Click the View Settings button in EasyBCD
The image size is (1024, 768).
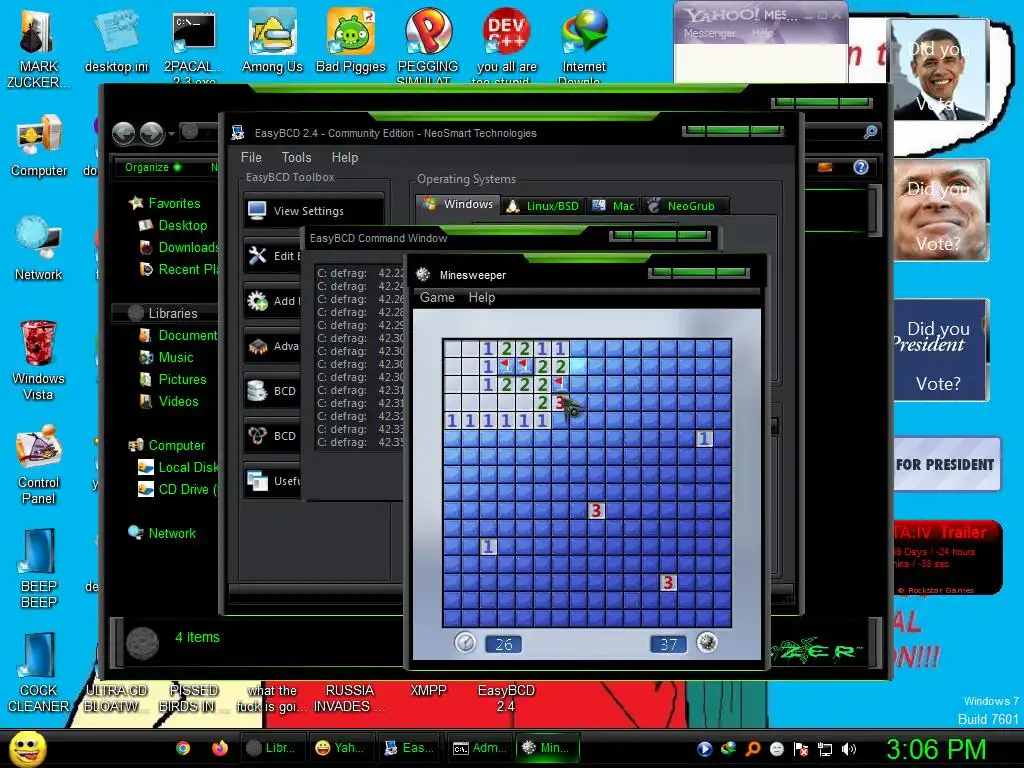[313, 210]
